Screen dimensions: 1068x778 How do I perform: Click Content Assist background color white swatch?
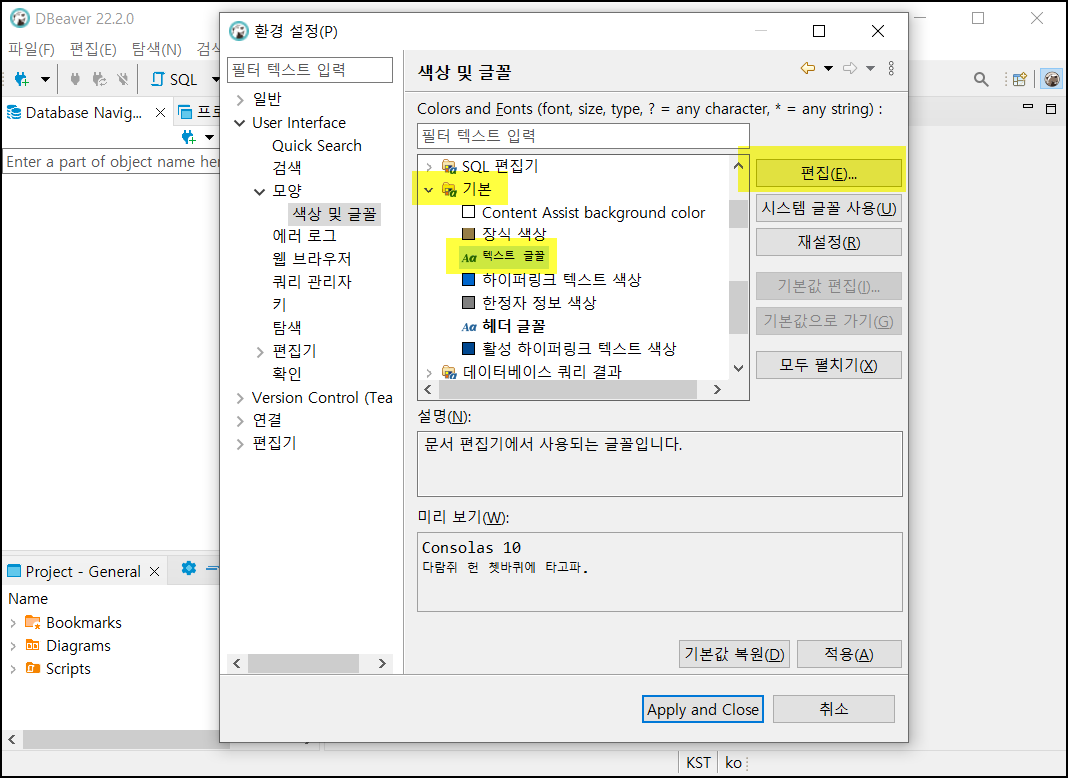(469, 212)
